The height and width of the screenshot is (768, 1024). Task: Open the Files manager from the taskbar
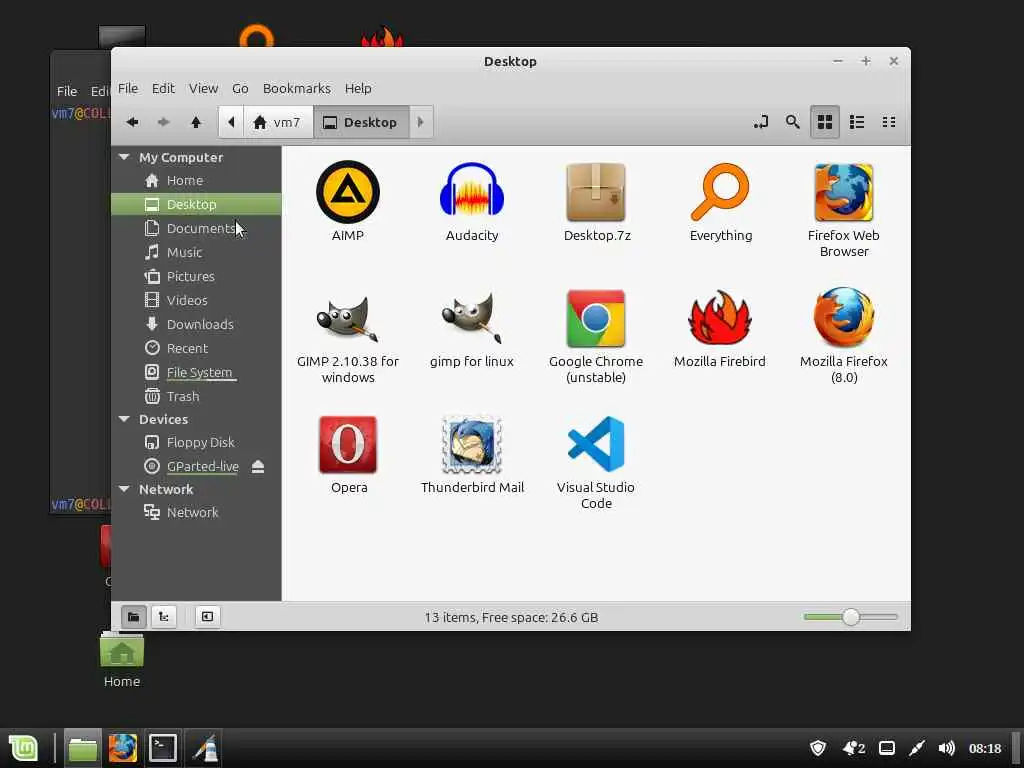[83, 748]
